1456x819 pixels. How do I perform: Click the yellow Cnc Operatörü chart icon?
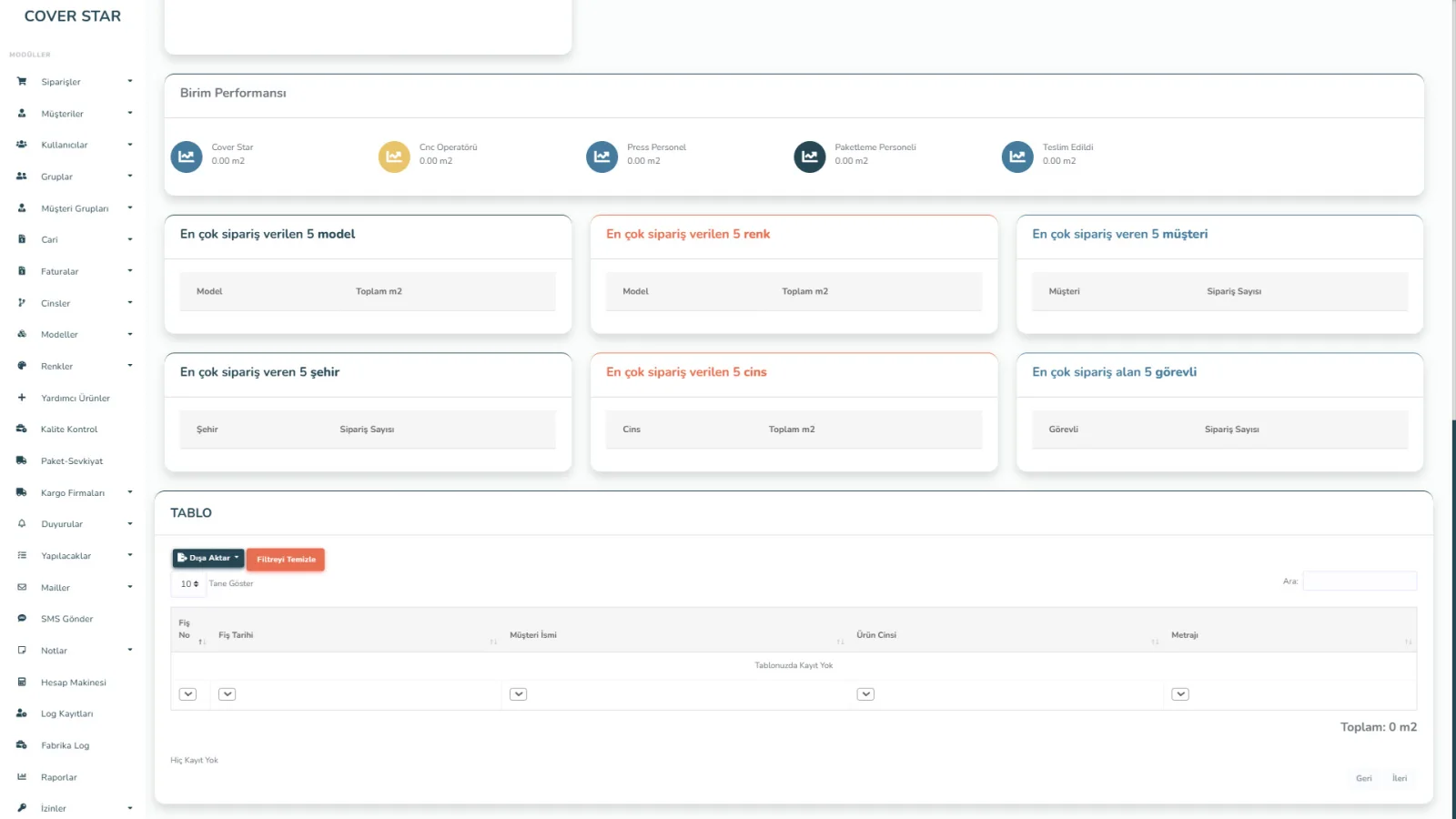(394, 157)
